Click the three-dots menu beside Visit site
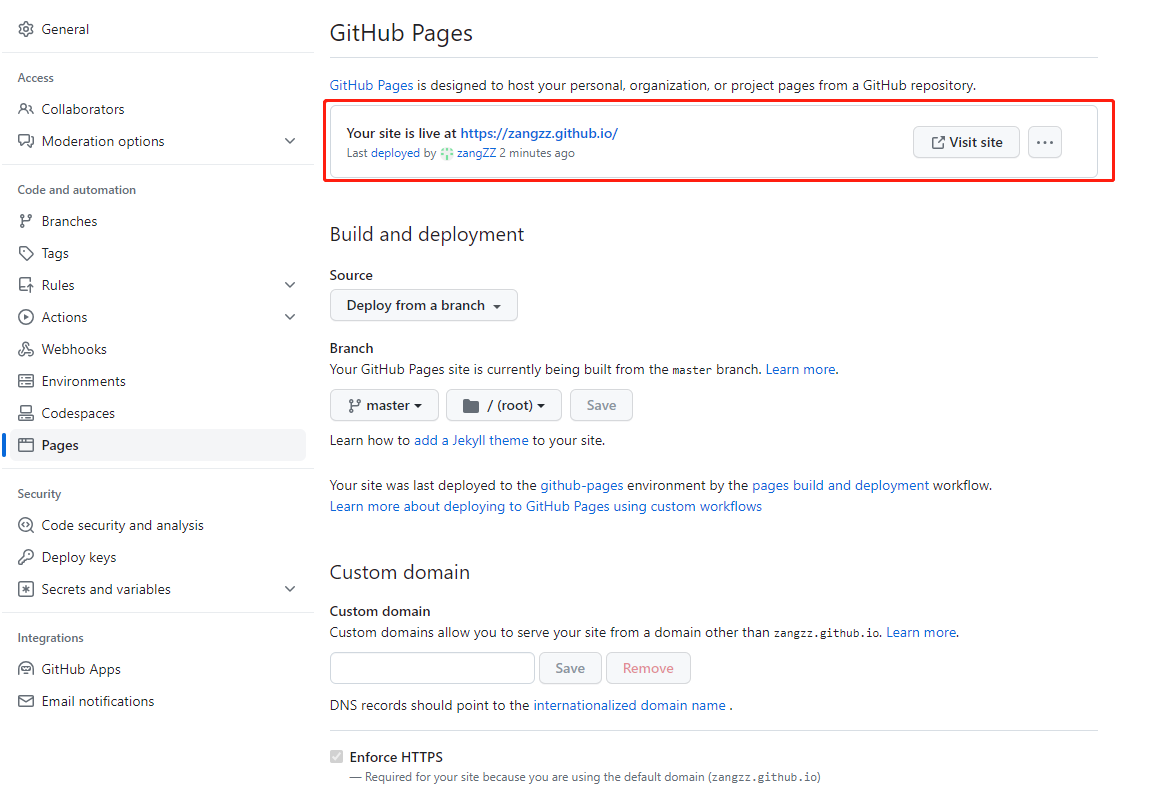 tap(1044, 142)
